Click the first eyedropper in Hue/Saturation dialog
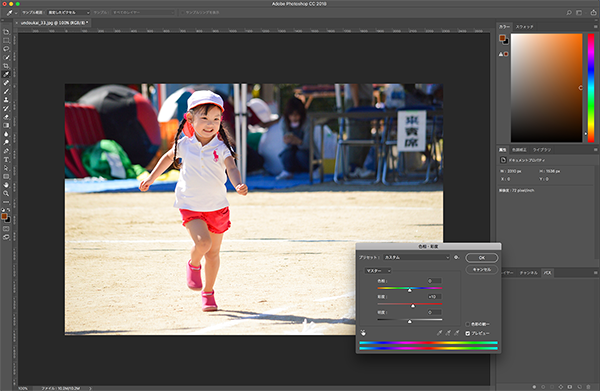Viewport: 600px width, 391px height. [439, 333]
